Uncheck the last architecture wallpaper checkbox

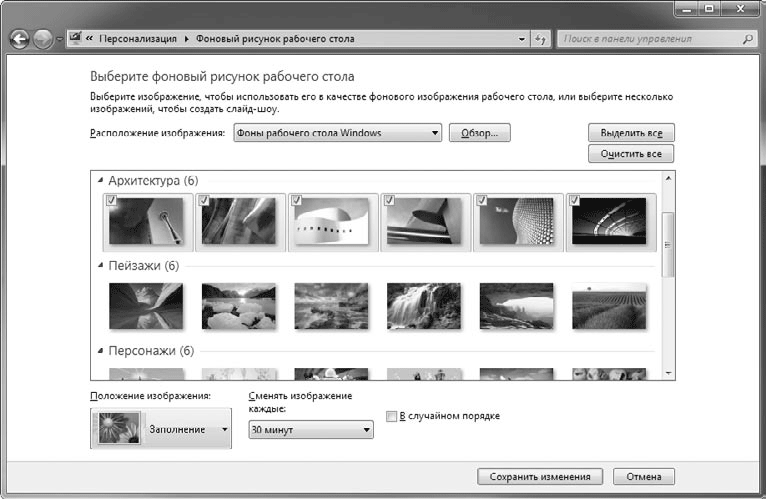tap(574, 201)
